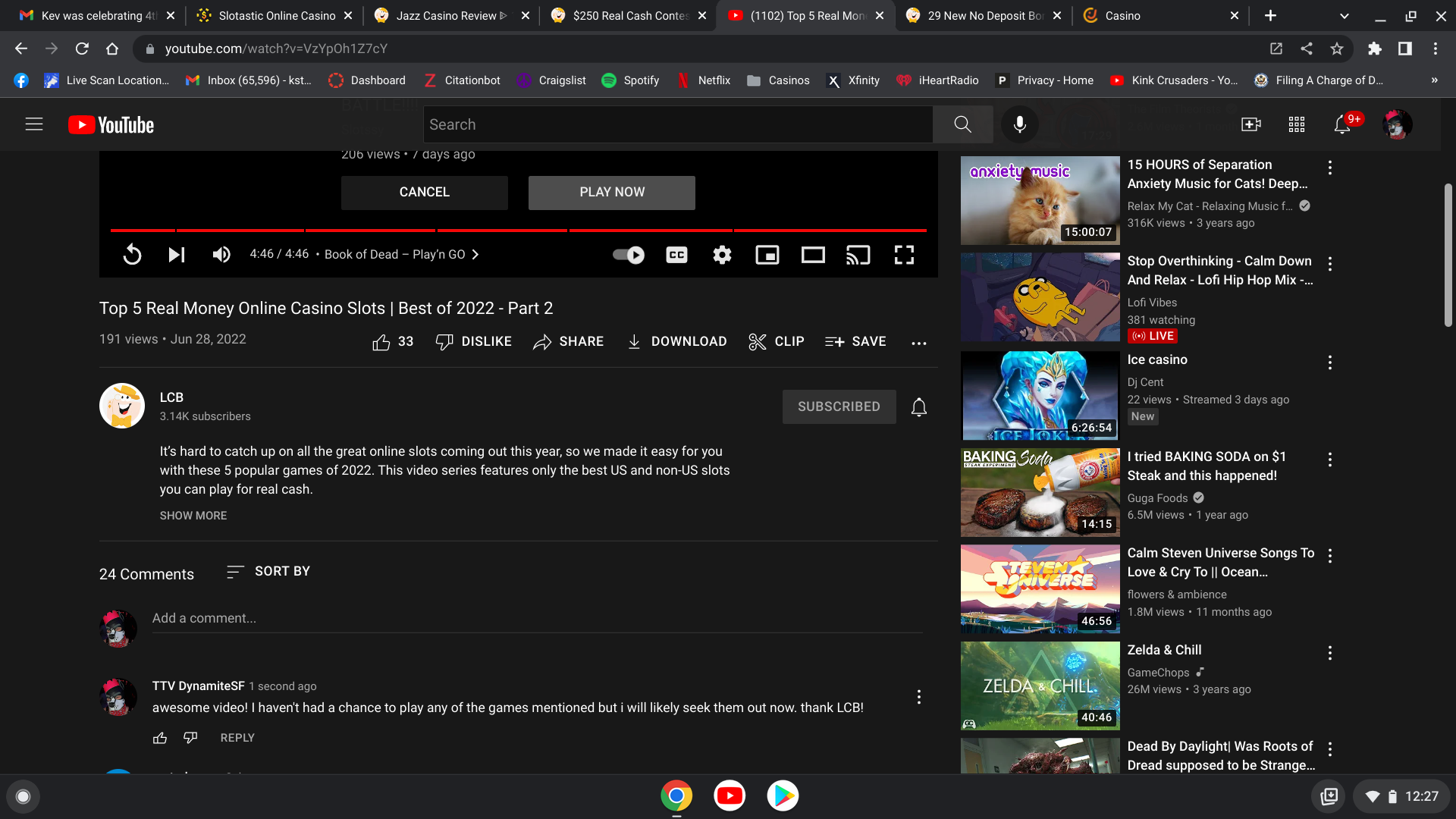Expand description with SHOW MORE

(x=193, y=516)
